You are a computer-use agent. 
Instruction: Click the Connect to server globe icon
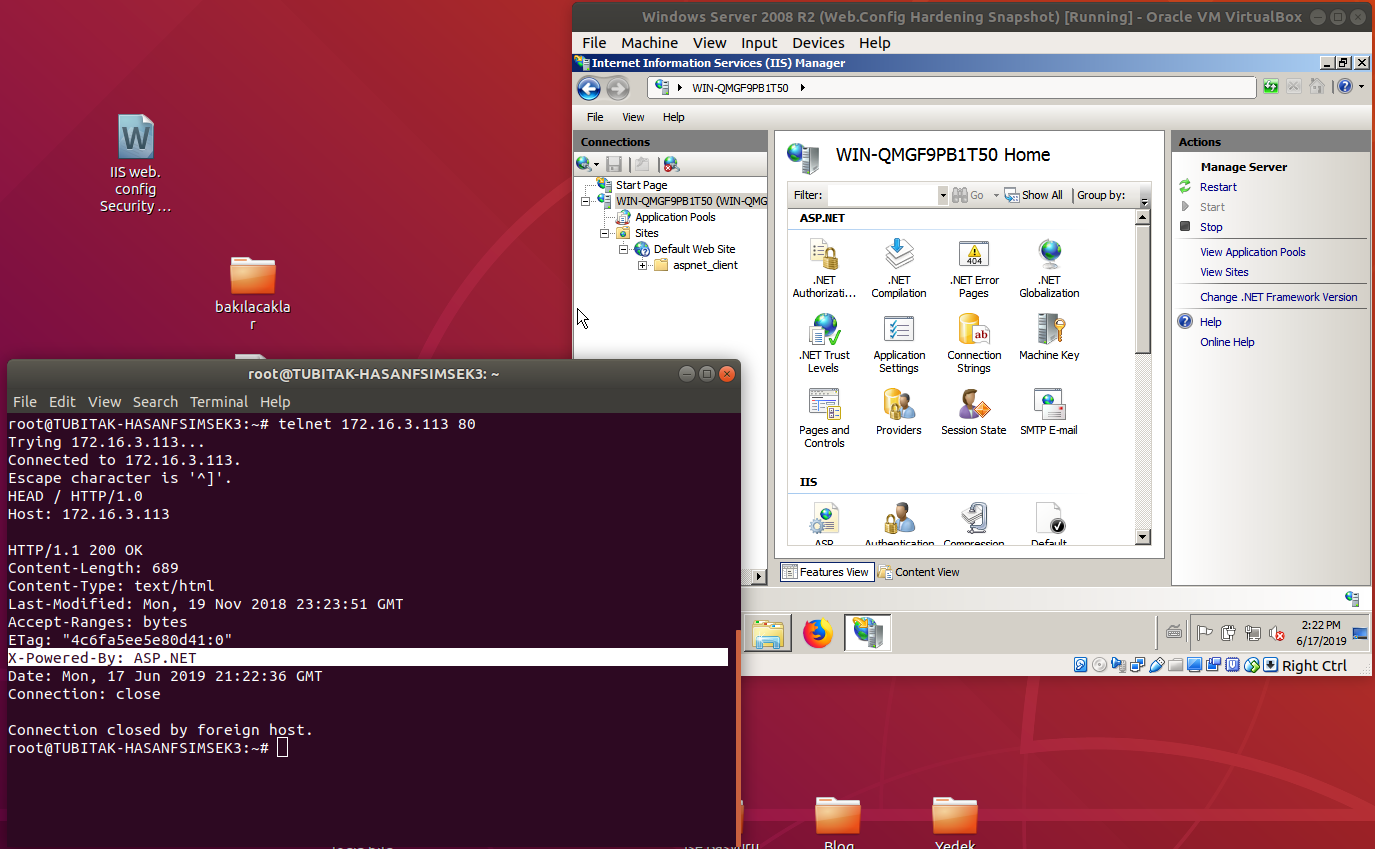[584, 164]
